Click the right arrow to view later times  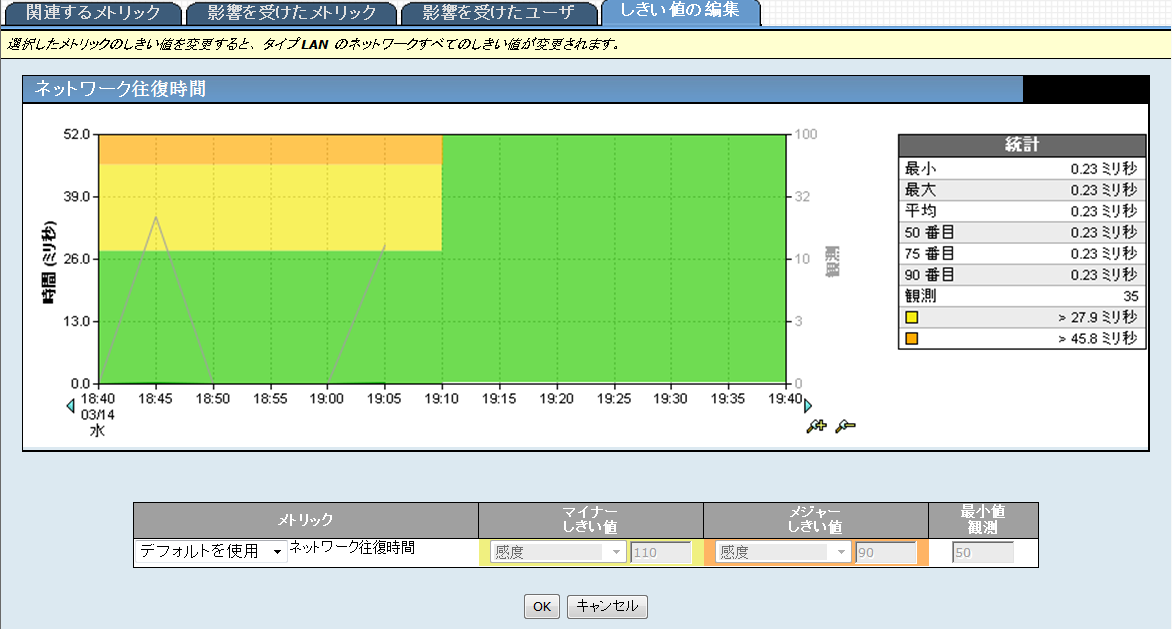807,406
